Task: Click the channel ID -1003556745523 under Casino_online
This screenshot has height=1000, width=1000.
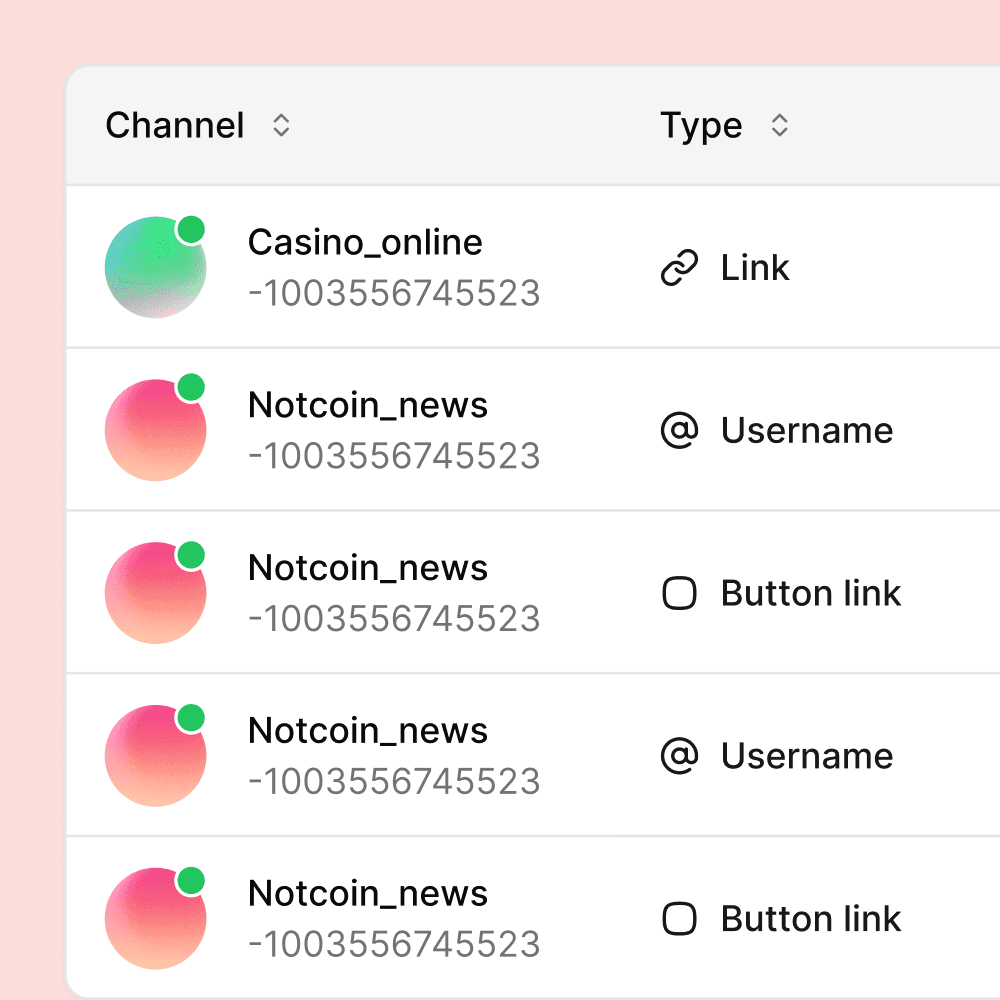Action: coord(394,293)
